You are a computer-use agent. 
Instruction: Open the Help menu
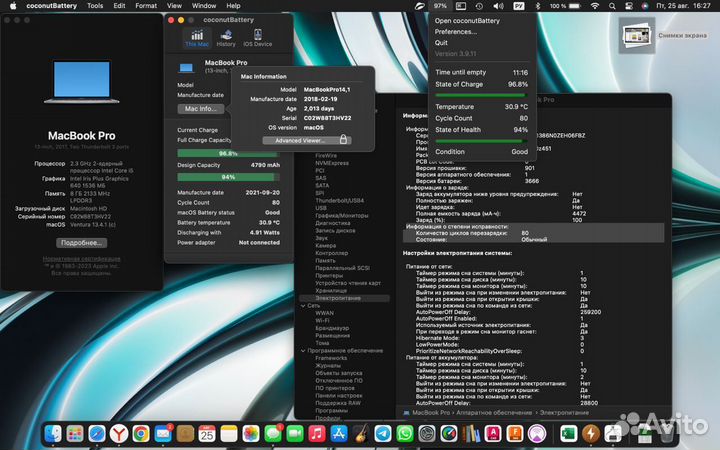[x=233, y=6]
